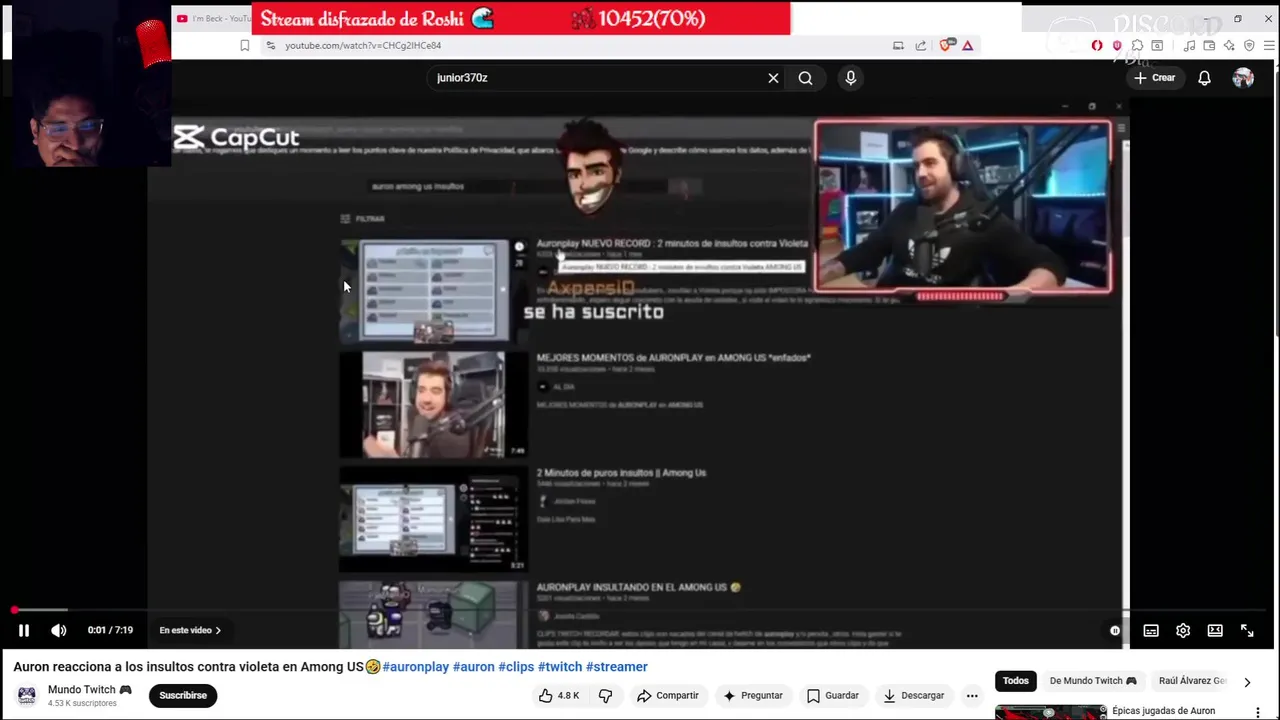Image resolution: width=1280 pixels, height=720 pixels.
Task: Open Brave Rewards triangle icon
Action: (x=968, y=45)
